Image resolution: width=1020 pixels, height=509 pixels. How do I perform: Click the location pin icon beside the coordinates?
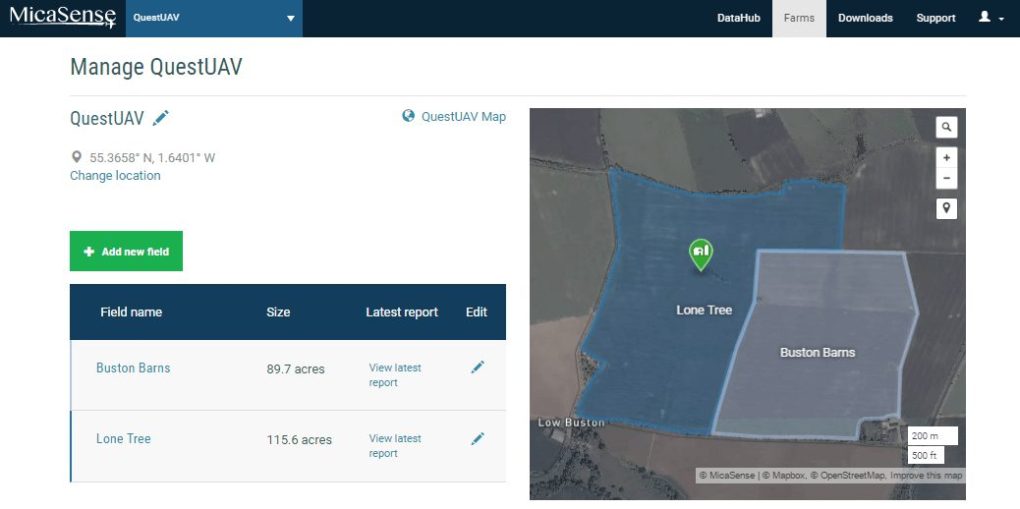77,157
